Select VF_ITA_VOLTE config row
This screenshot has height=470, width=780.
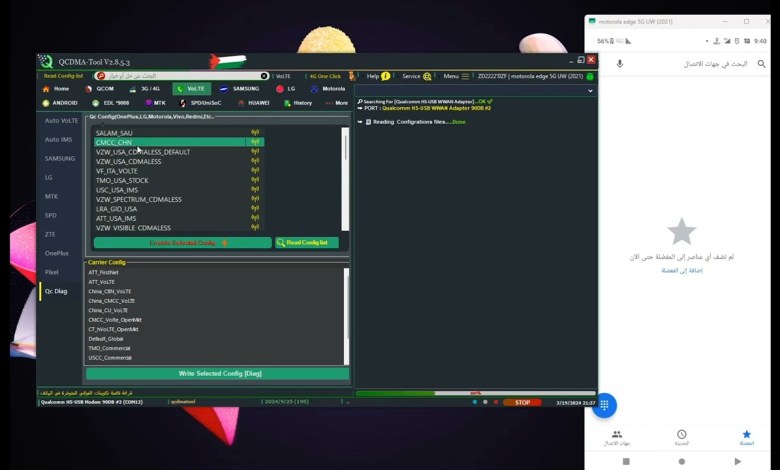pos(179,171)
